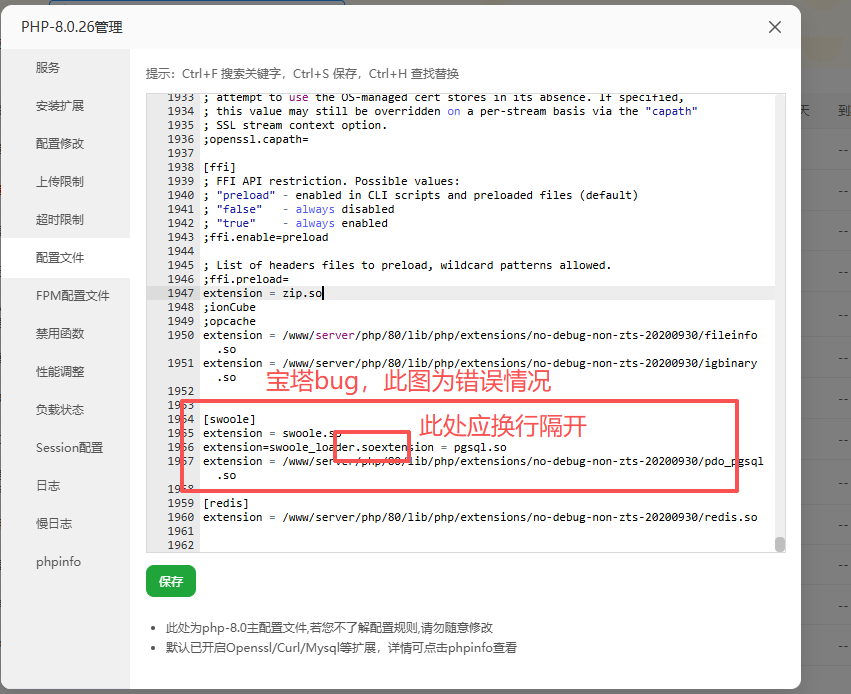Open 性能调整 settings

[x=60, y=372]
